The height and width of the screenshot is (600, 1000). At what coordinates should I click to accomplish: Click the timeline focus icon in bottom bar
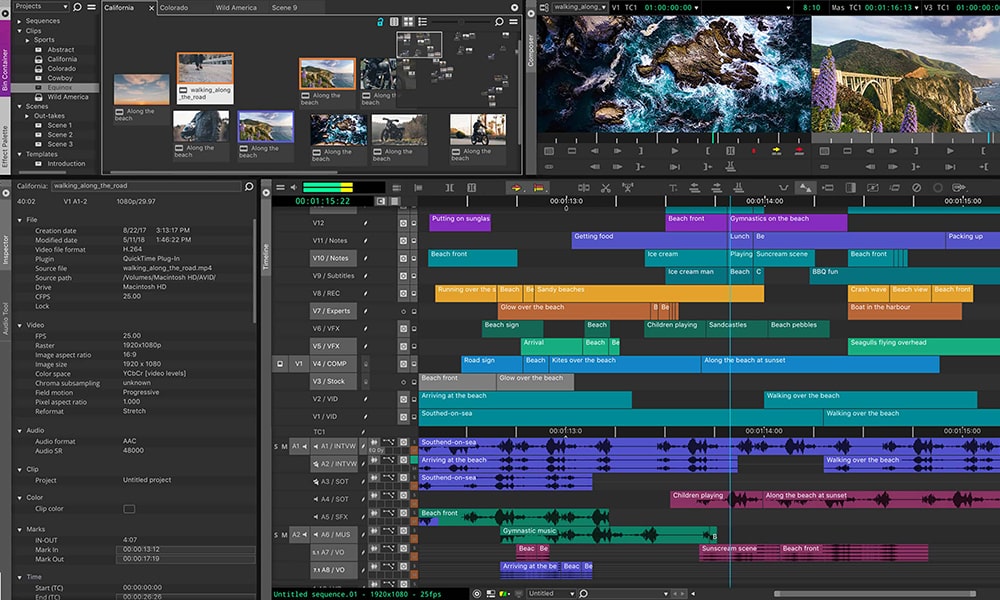pyautogui.click(x=476, y=594)
